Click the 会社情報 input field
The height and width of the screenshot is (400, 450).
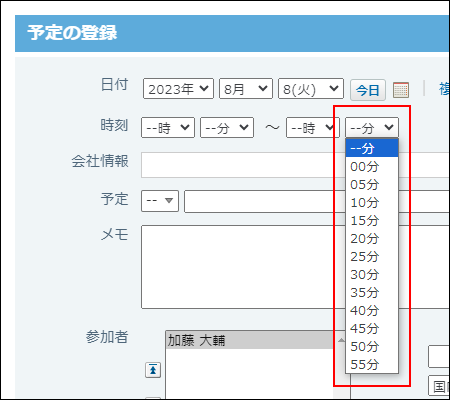click(295, 165)
